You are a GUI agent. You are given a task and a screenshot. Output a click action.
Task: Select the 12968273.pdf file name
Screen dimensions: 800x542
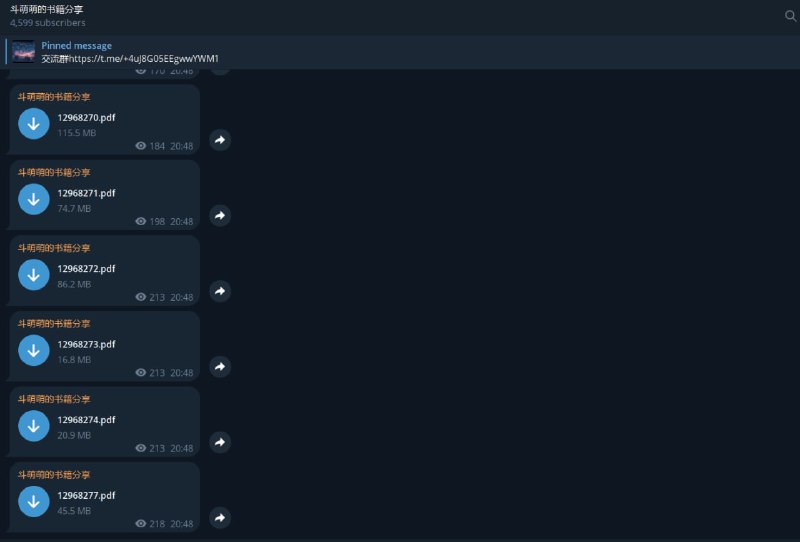(86, 344)
